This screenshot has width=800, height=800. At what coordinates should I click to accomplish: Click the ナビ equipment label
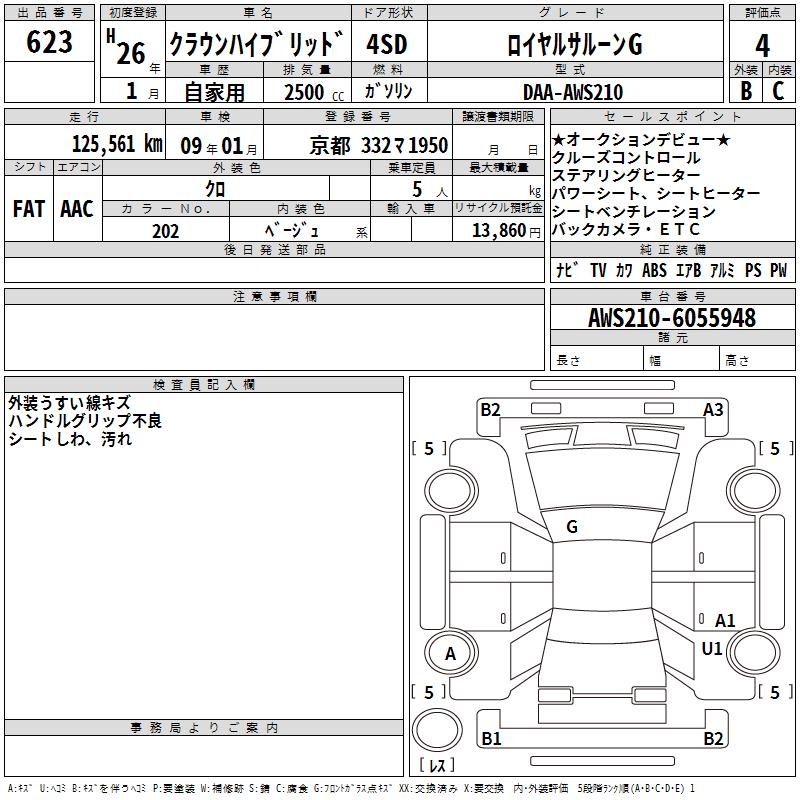pos(568,270)
